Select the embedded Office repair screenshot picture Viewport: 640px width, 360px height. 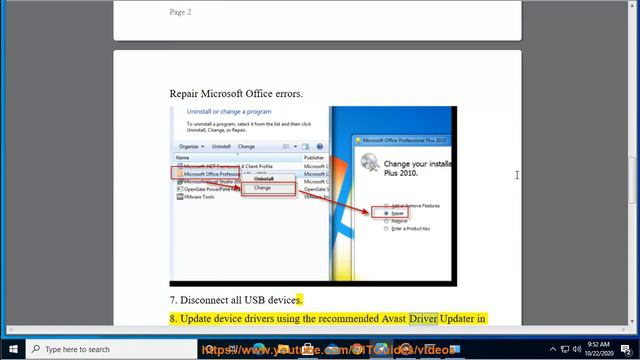(313, 196)
